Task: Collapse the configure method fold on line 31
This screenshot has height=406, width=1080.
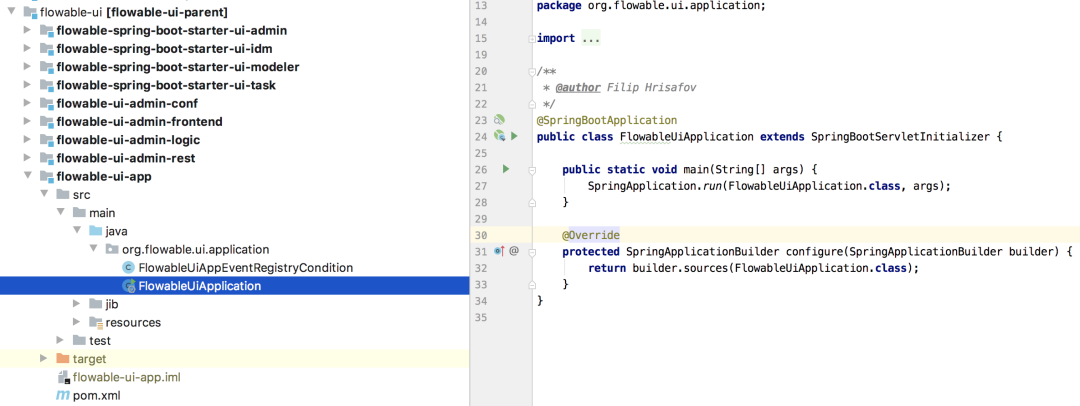Action: coord(532,252)
